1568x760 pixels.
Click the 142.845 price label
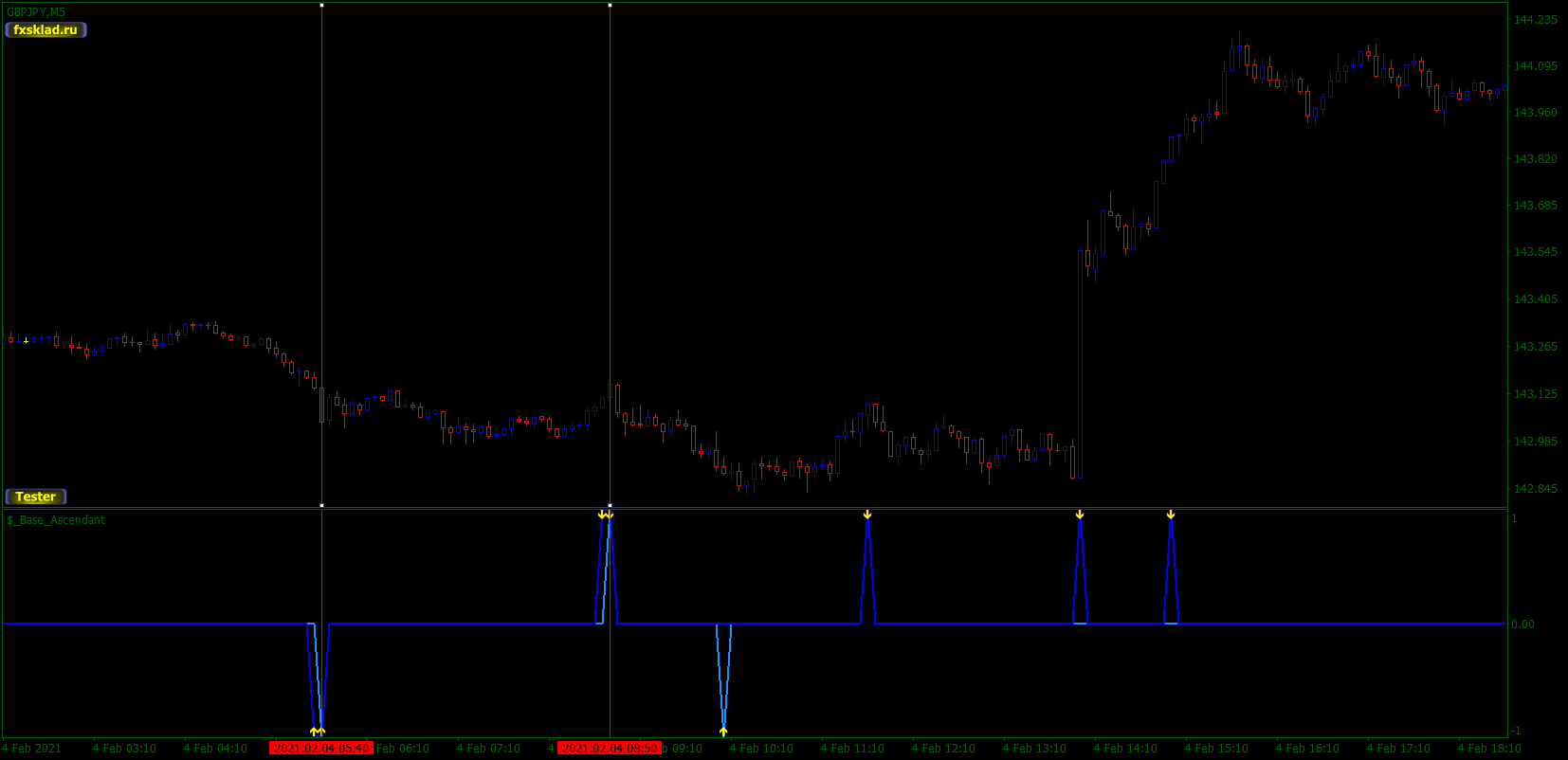[1536, 489]
